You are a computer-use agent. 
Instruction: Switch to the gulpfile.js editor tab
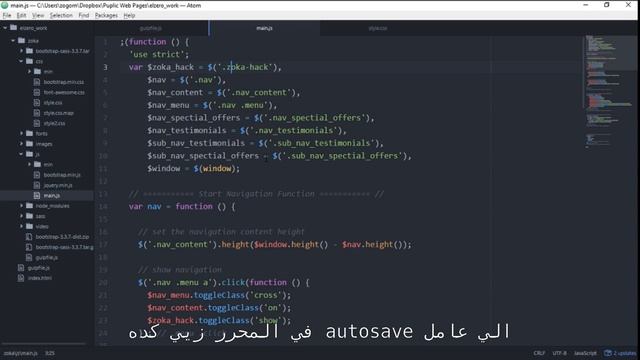151,28
